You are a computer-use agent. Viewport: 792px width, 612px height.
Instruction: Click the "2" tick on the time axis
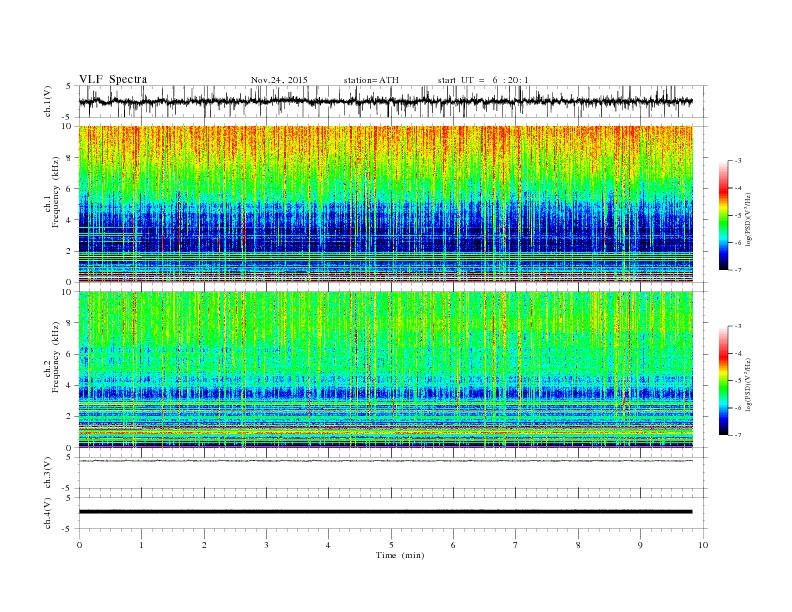tap(204, 545)
